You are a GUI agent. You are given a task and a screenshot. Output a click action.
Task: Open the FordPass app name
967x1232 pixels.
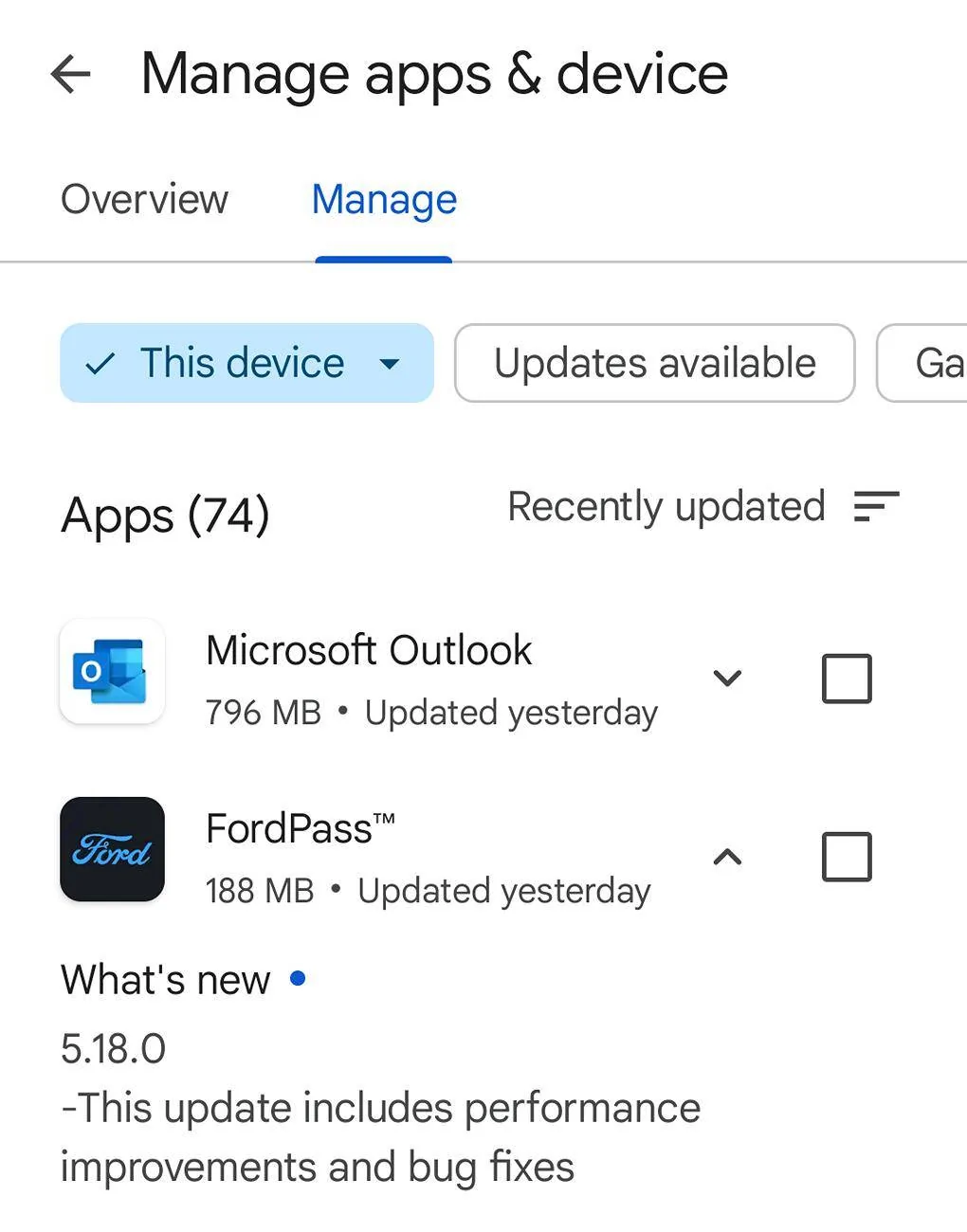(300, 828)
